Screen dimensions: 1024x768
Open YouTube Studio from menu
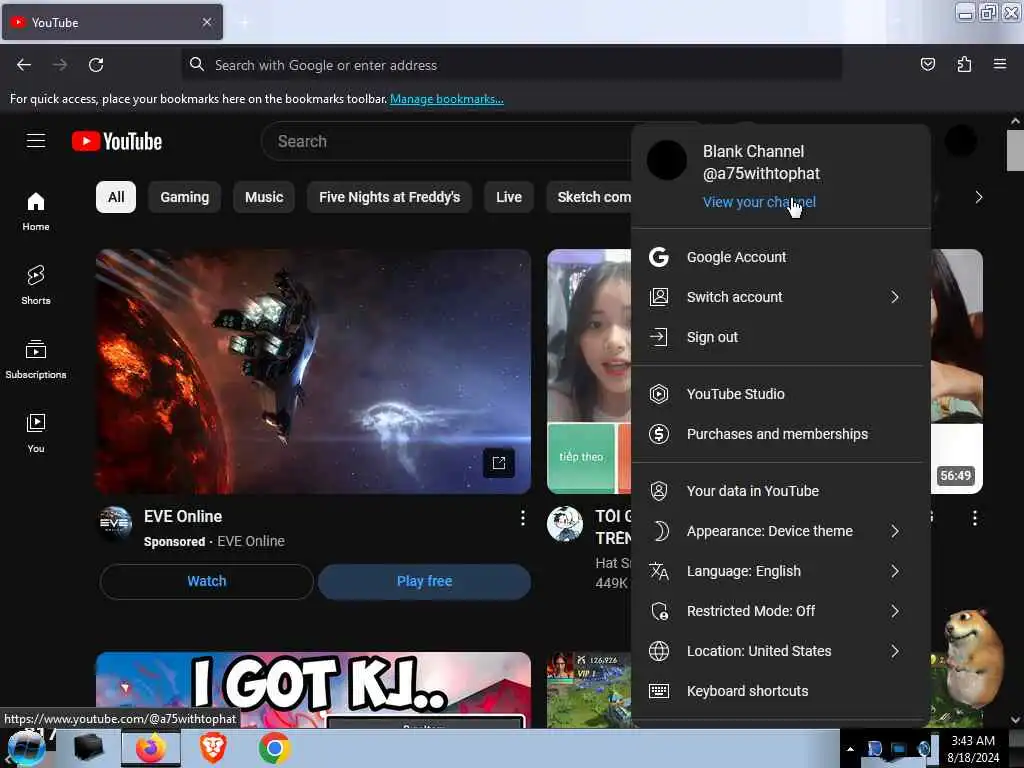(x=780, y=394)
